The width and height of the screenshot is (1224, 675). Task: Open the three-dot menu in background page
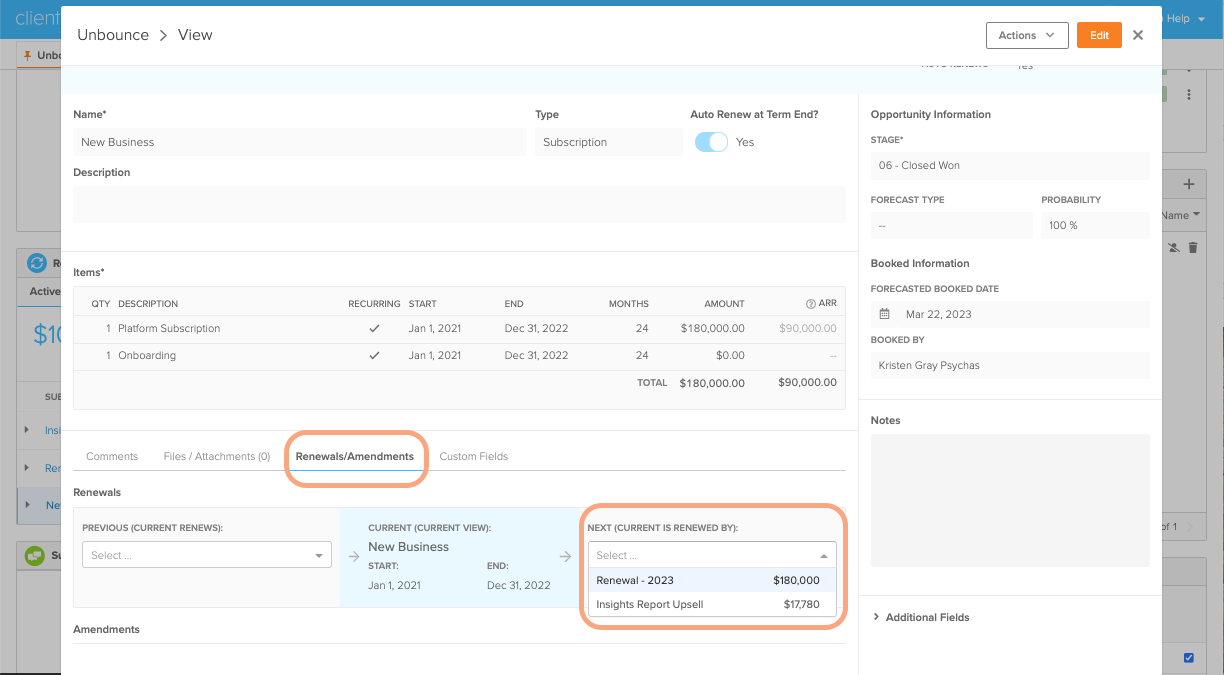coord(1189,95)
